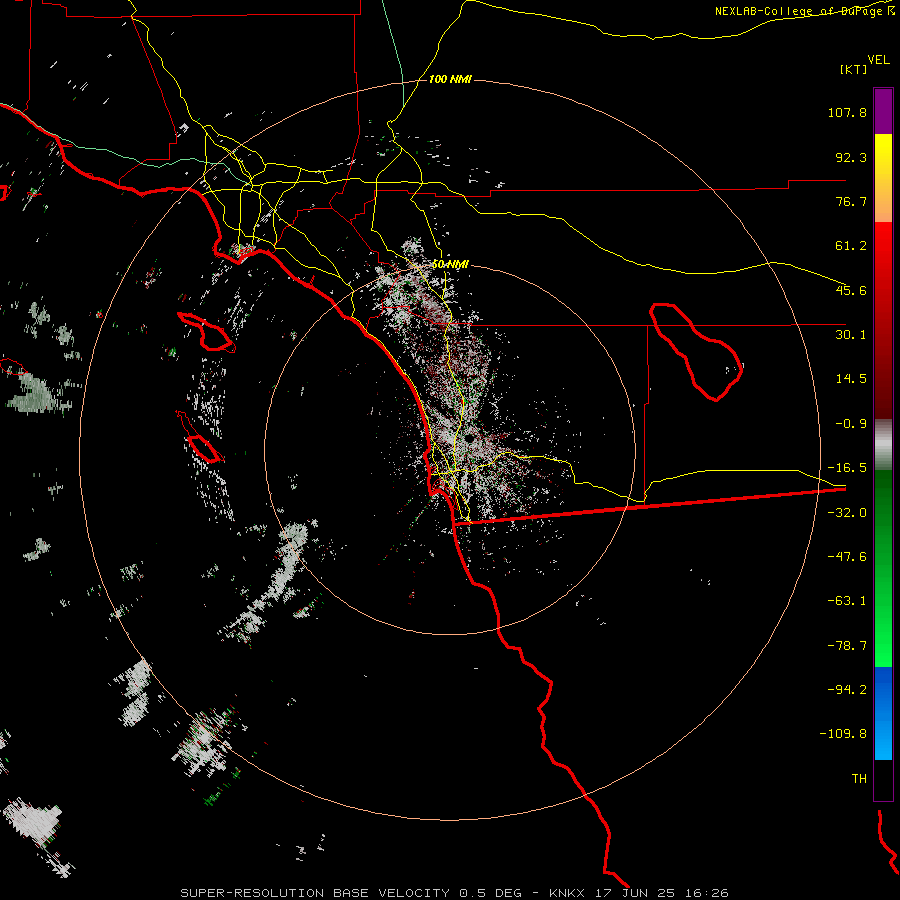Click the -47.6 velocity scale value
The image size is (900, 900).
(x=847, y=557)
